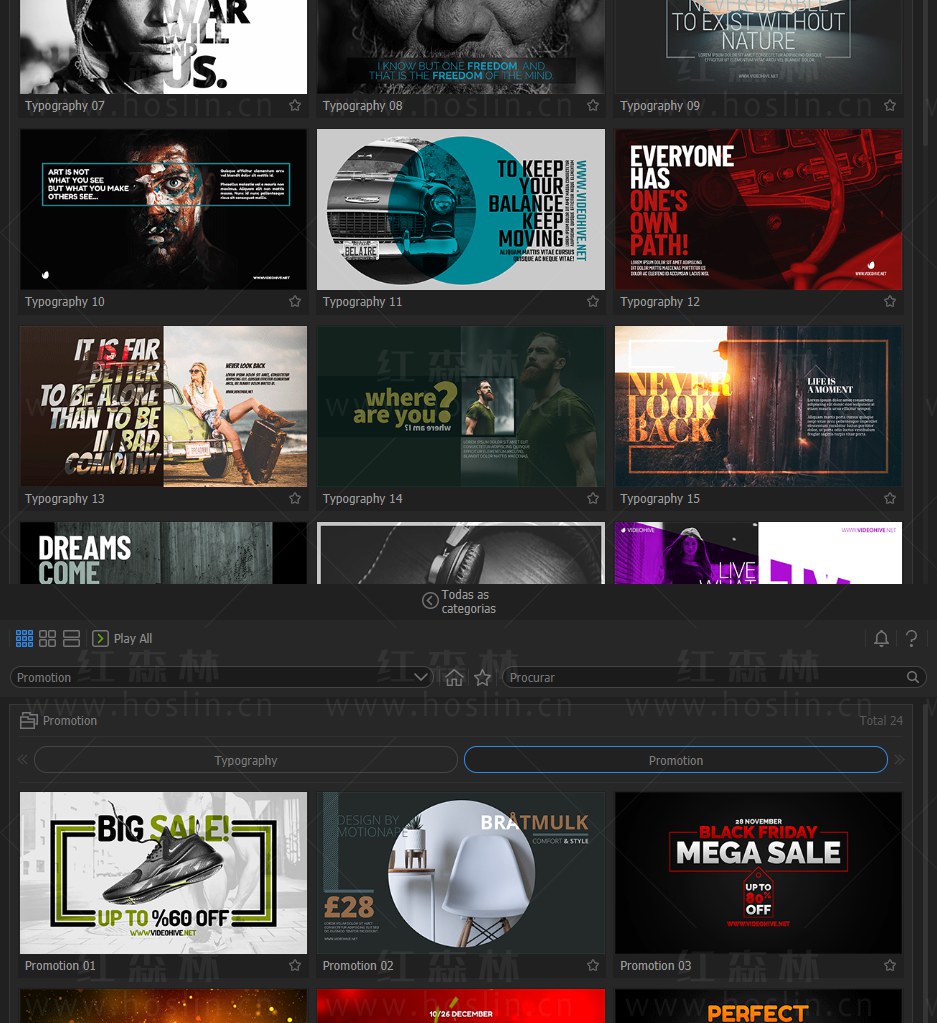
Task: Switch to small grid view
Action: pos(24,638)
